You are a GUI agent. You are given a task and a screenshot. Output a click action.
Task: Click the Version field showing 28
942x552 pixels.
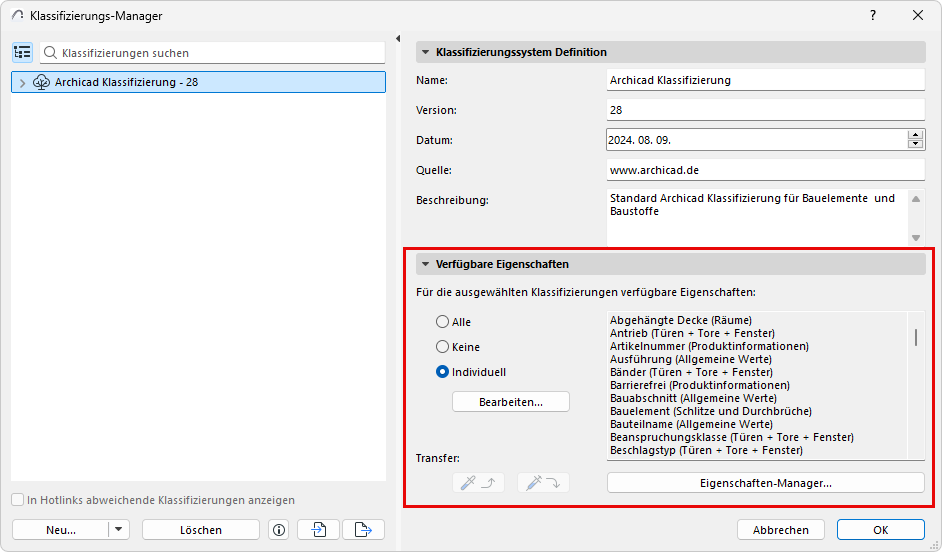point(765,110)
